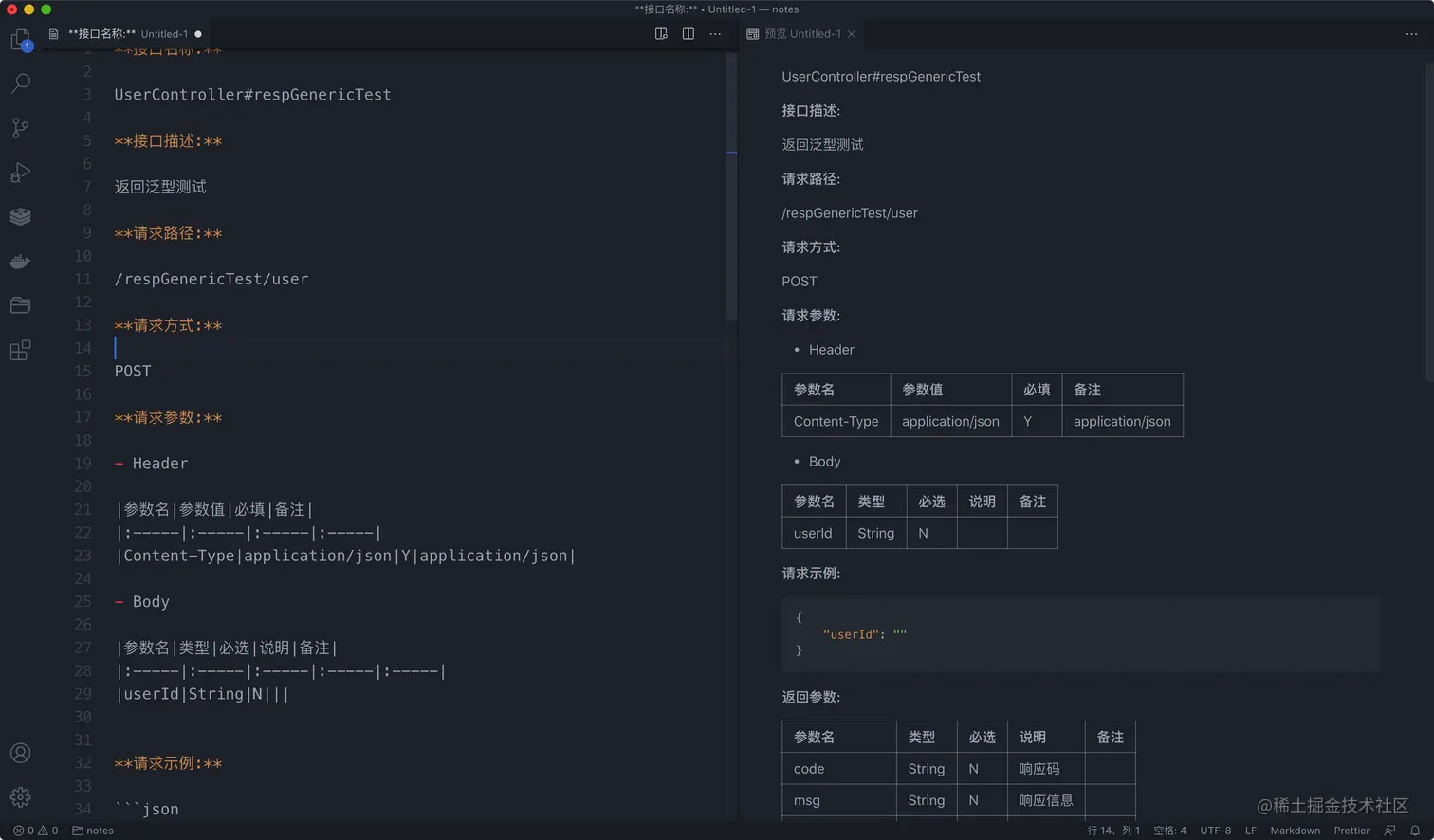Open the notifications bell
1434x840 pixels.
(1415, 831)
